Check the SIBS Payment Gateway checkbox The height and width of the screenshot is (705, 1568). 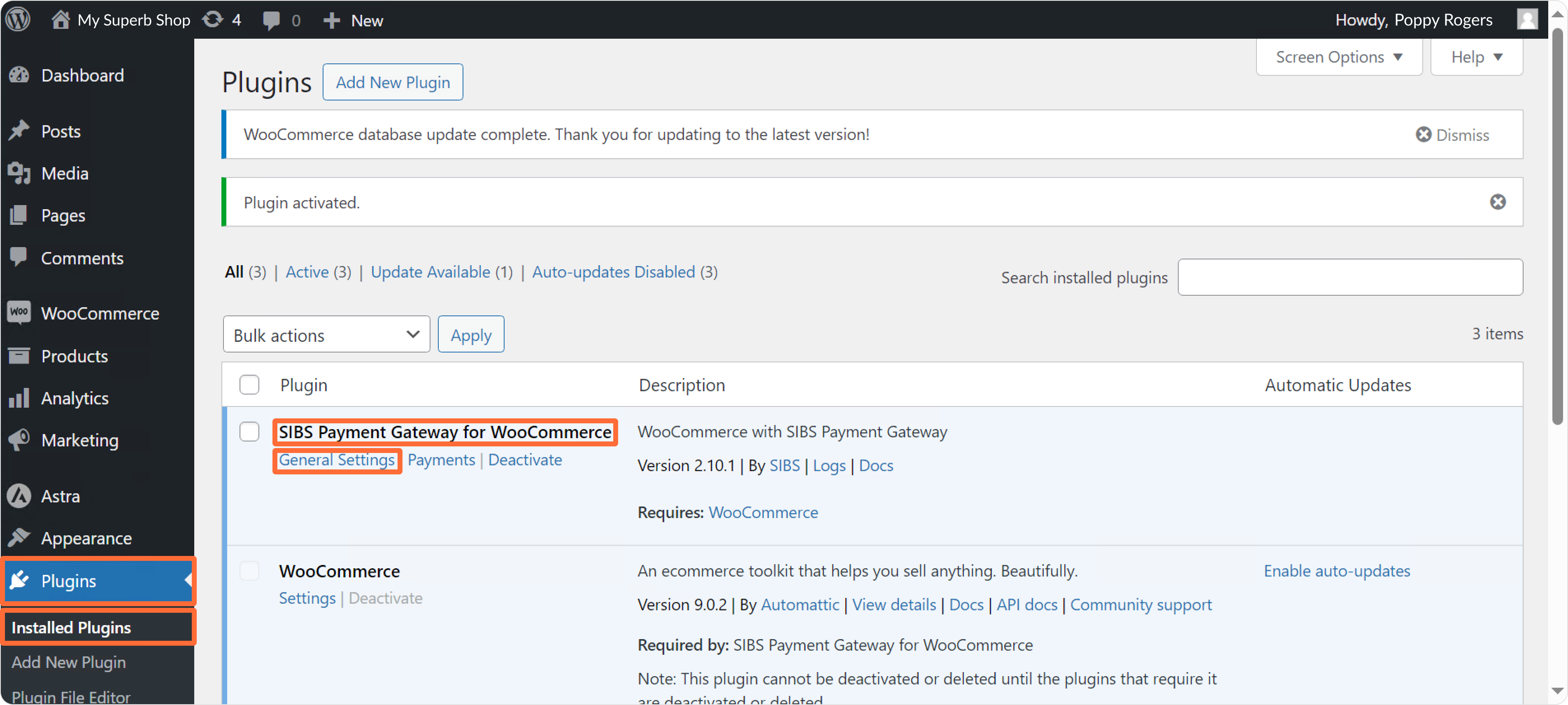[x=249, y=431]
